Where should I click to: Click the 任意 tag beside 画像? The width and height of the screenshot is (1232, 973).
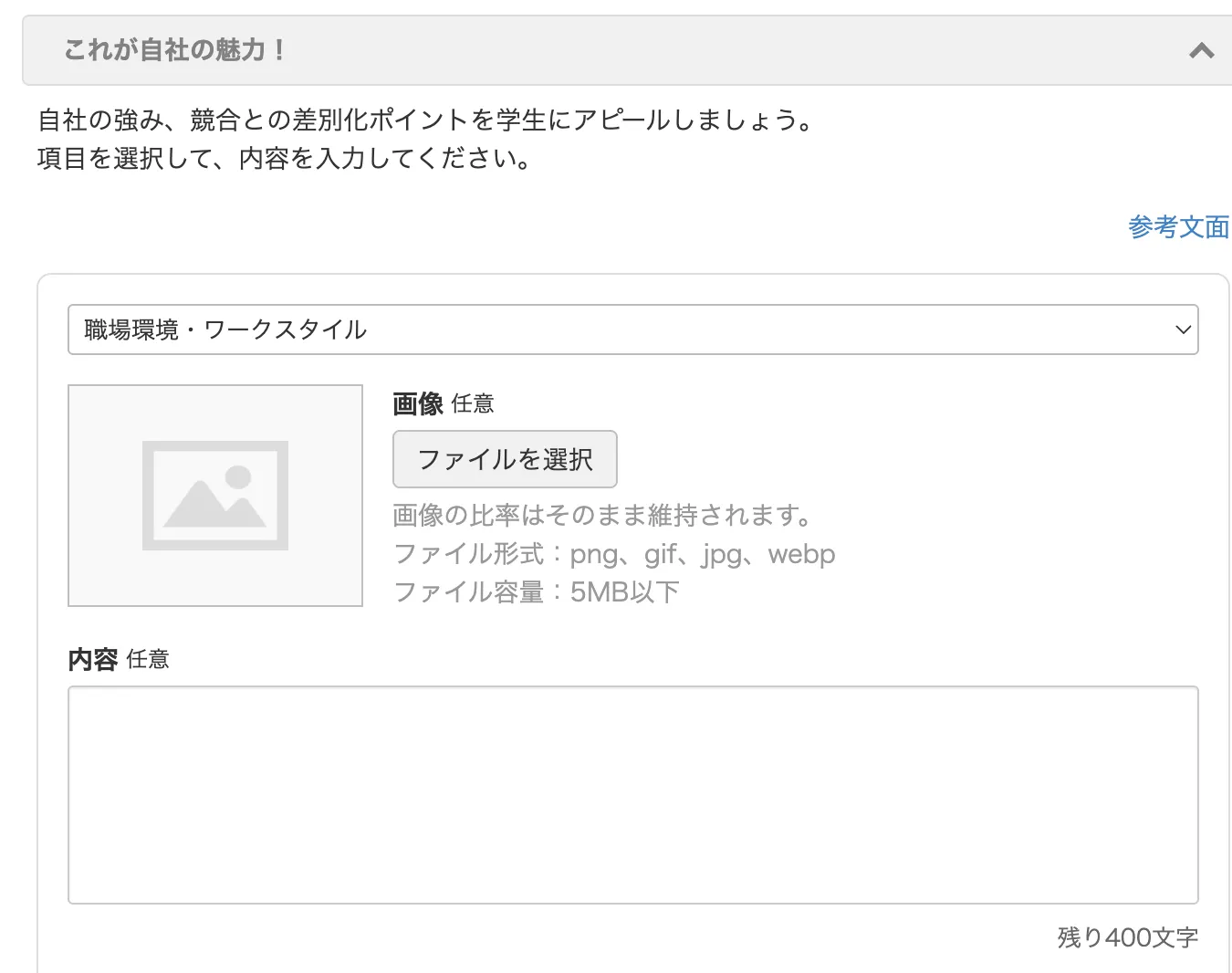click(x=473, y=403)
